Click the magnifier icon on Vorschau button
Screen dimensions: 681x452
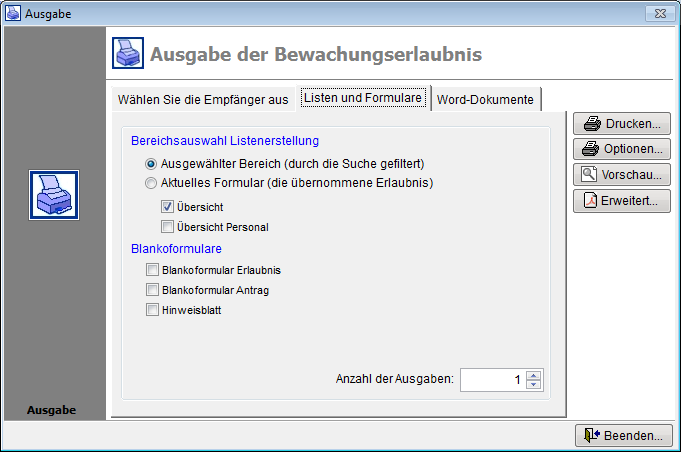coord(590,174)
